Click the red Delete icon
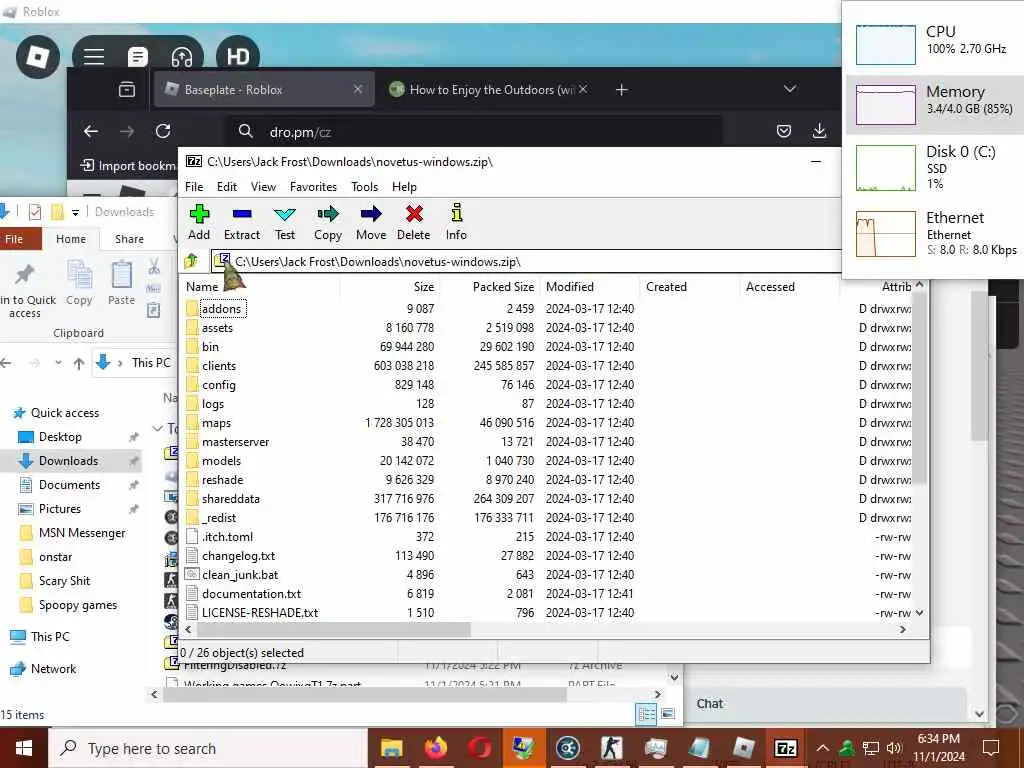The width and height of the screenshot is (1024, 768). tap(414, 222)
